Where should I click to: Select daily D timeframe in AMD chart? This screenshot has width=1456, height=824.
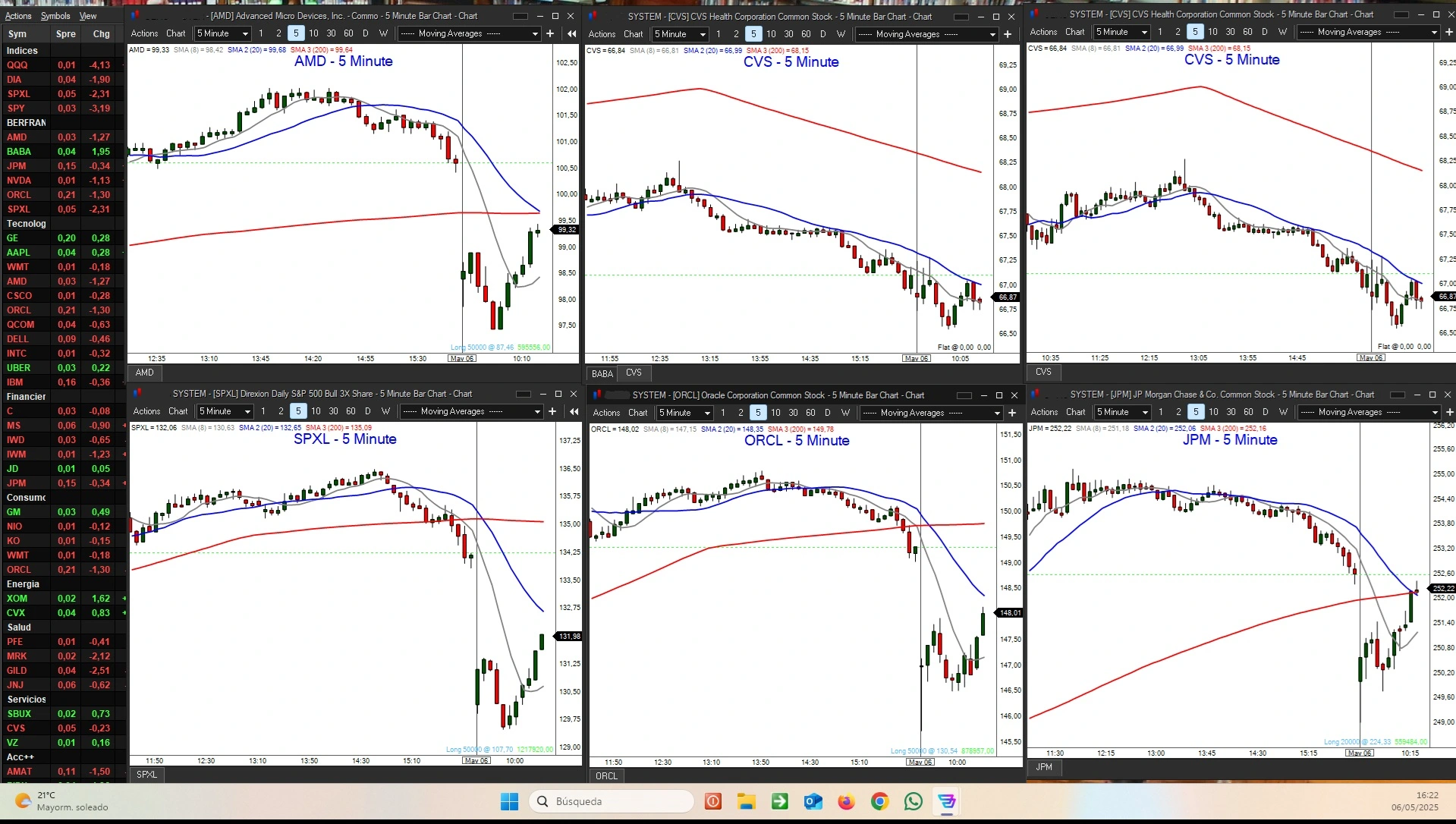tap(366, 33)
